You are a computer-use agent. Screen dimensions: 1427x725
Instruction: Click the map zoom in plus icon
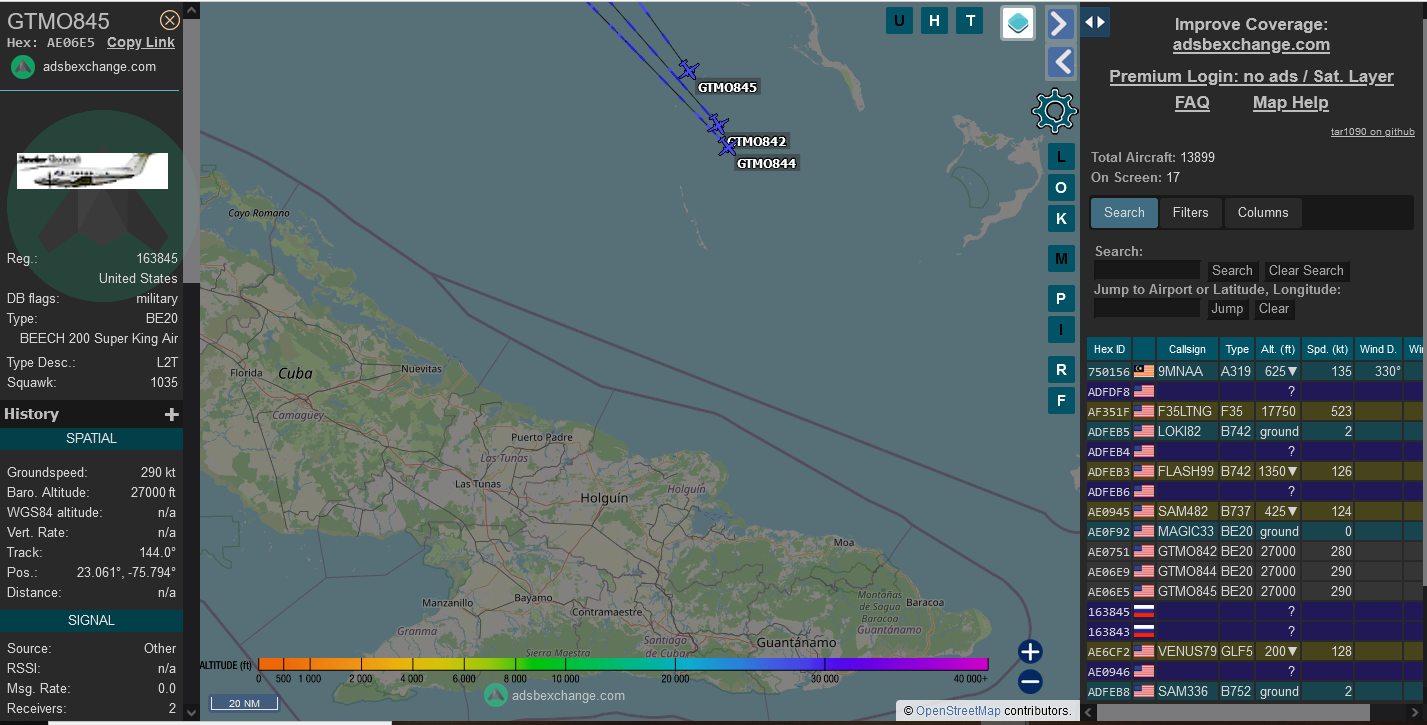click(x=1030, y=652)
